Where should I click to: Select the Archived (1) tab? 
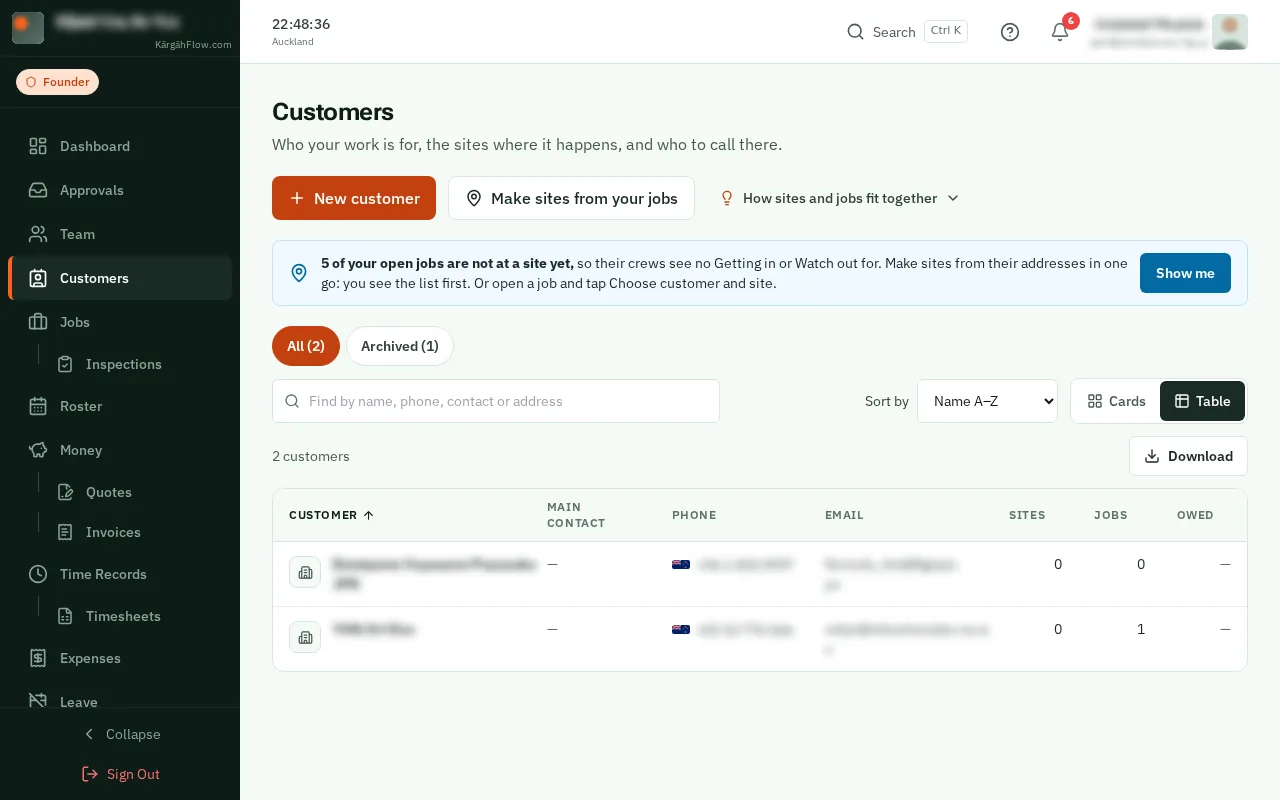coord(400,346)
